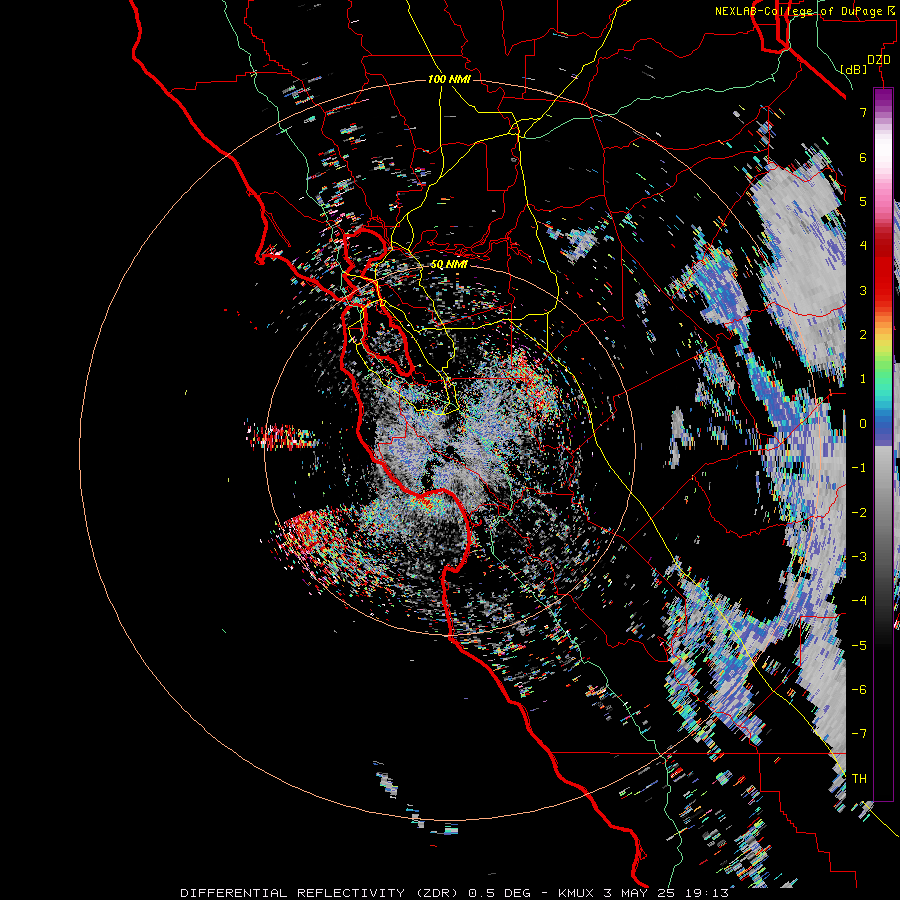This screenshot has height=900, width=900.
Task: Click the "2" value on the color scale
Action: pyautogui.click(x=863, y=335)
